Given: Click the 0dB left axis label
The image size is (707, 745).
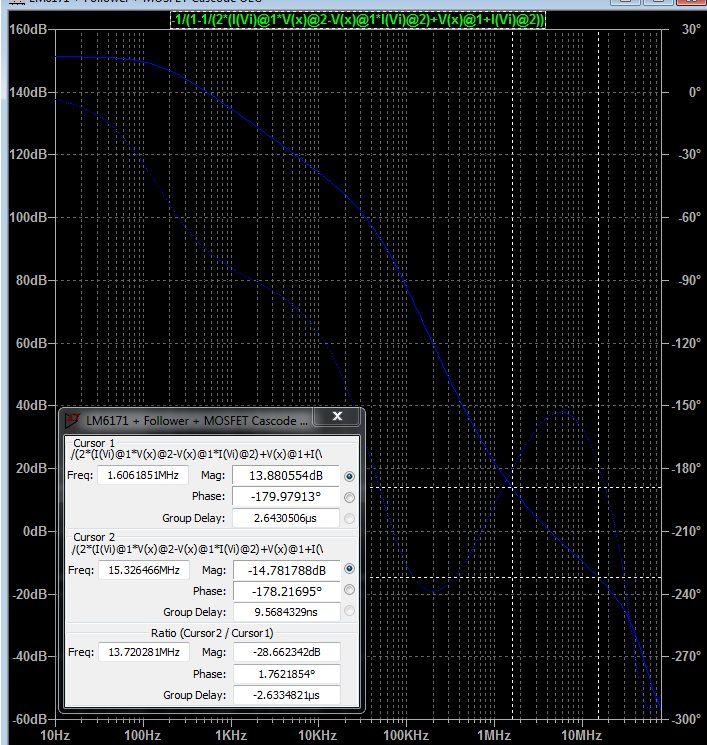Looking at the screenshot, I should pos(35,531).
